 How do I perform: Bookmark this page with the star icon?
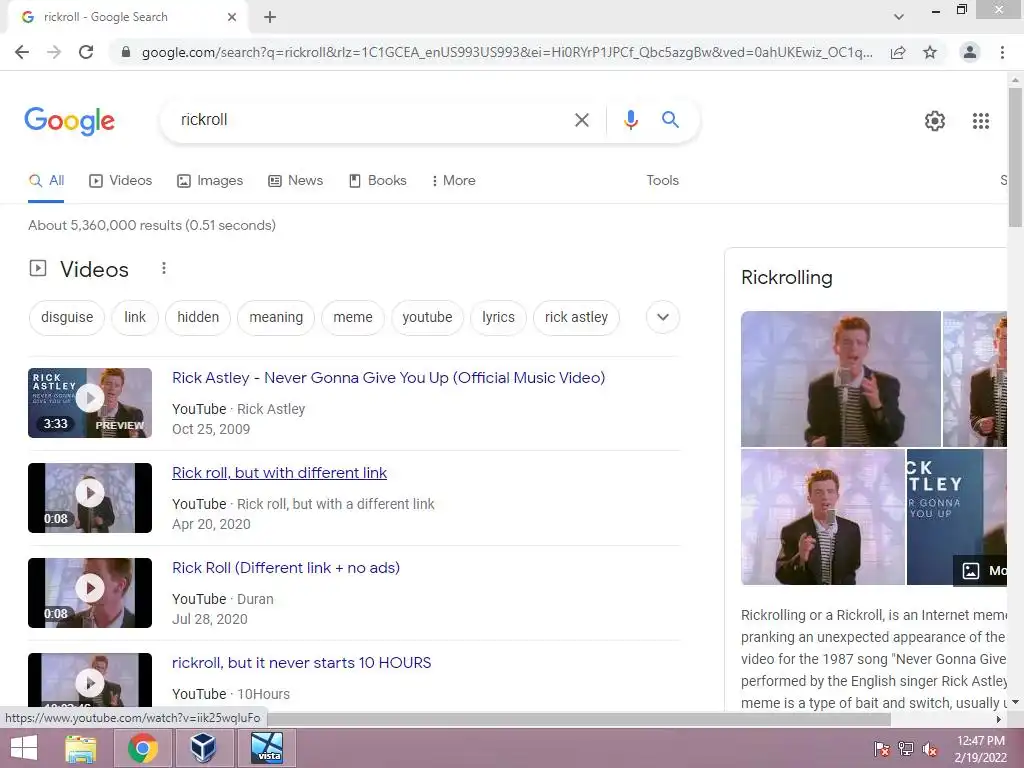[930, 52]
